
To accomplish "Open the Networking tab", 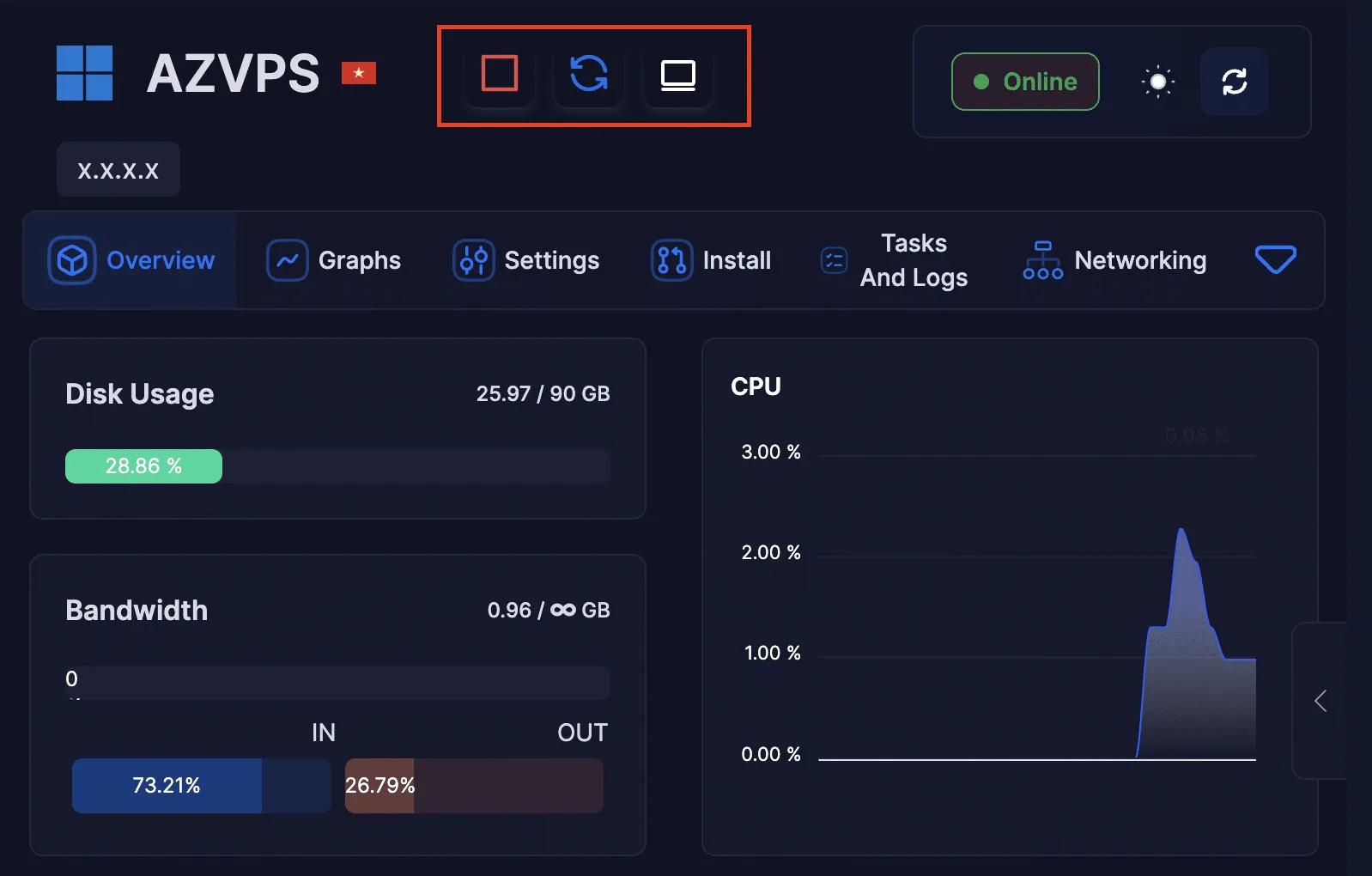I will coord(1114,260).
